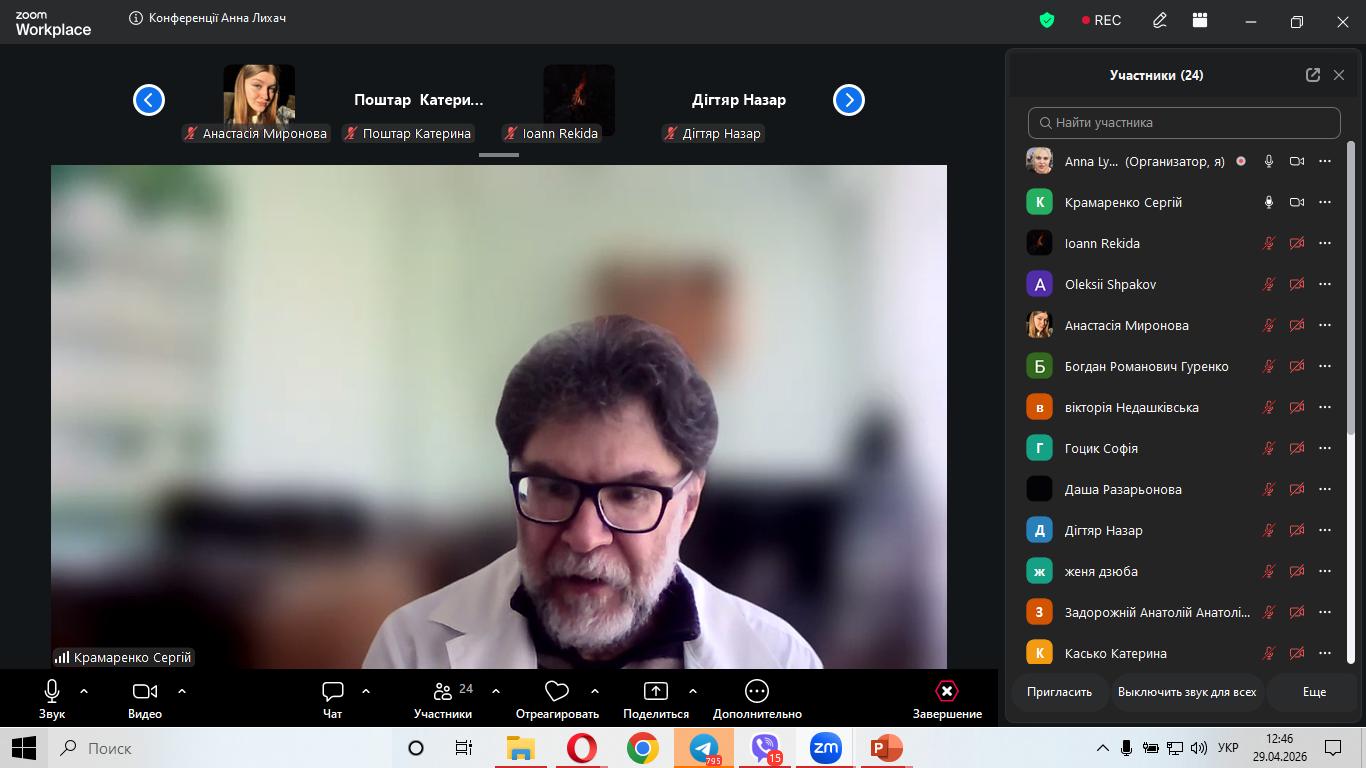Open more options for Anna Ly row
Image resolution: width=1366 pixels, height=768 pixels.
coord(1325,161)
